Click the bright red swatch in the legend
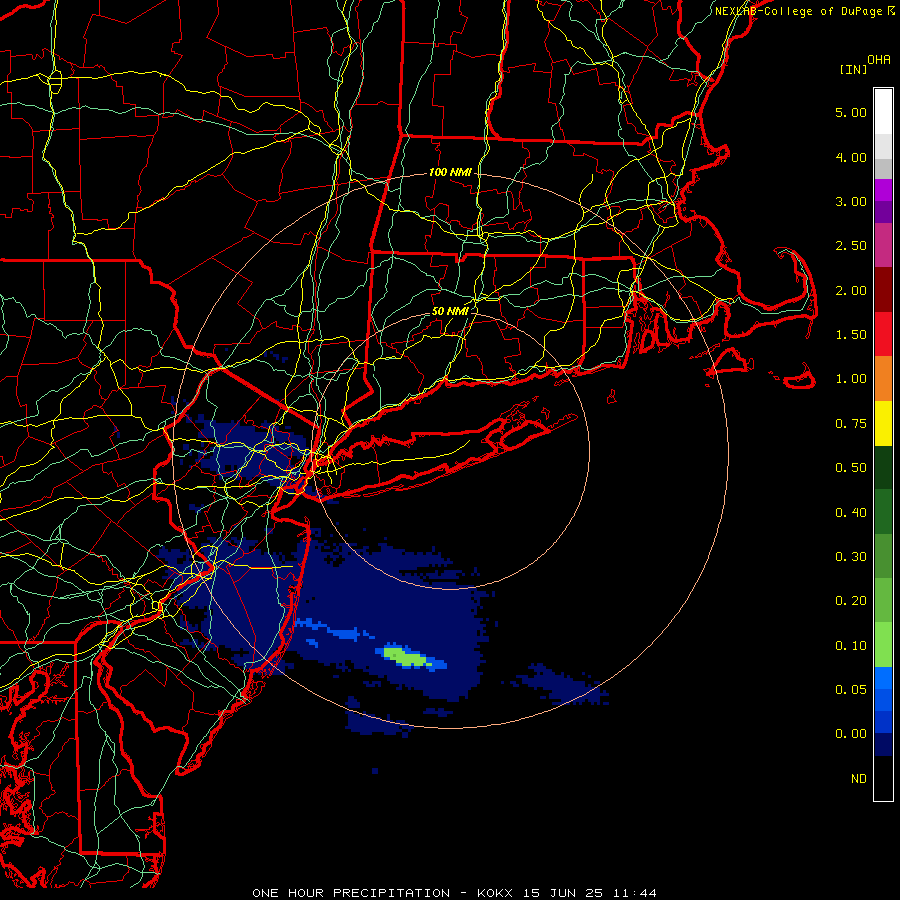 (x=883, y=334)
